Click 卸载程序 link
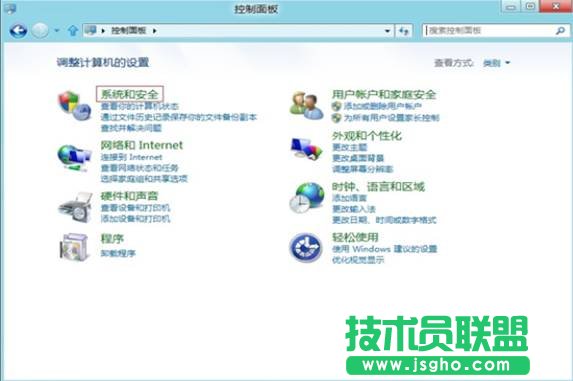 point(118,253)
